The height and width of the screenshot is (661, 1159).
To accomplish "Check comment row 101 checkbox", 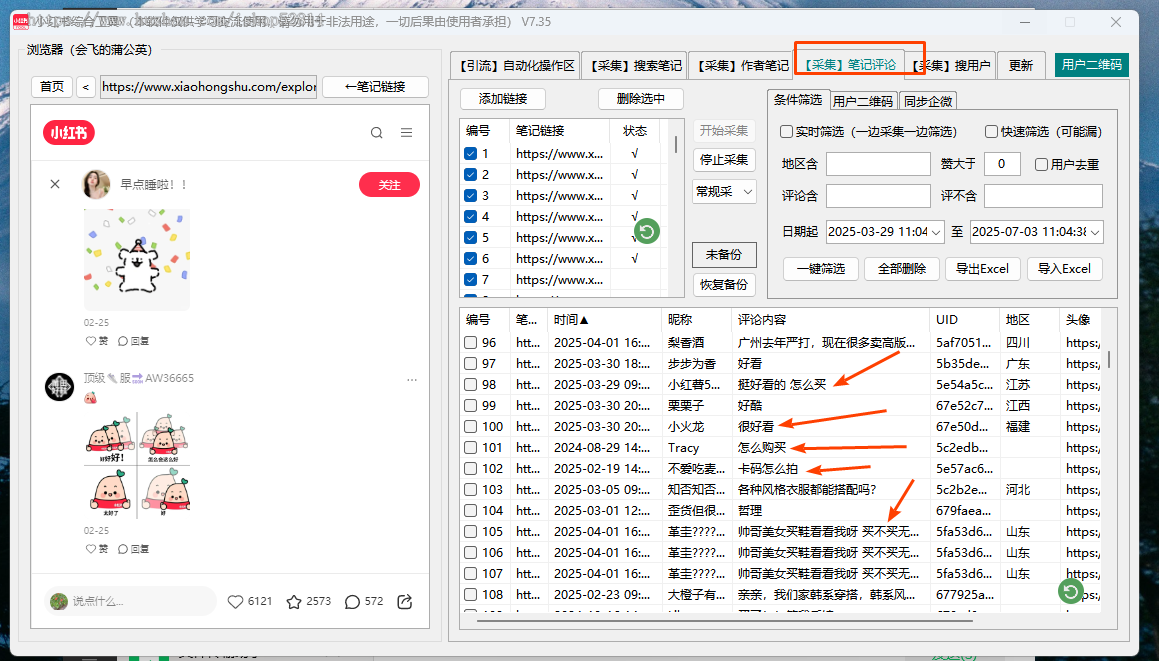I will coord(470,447).
